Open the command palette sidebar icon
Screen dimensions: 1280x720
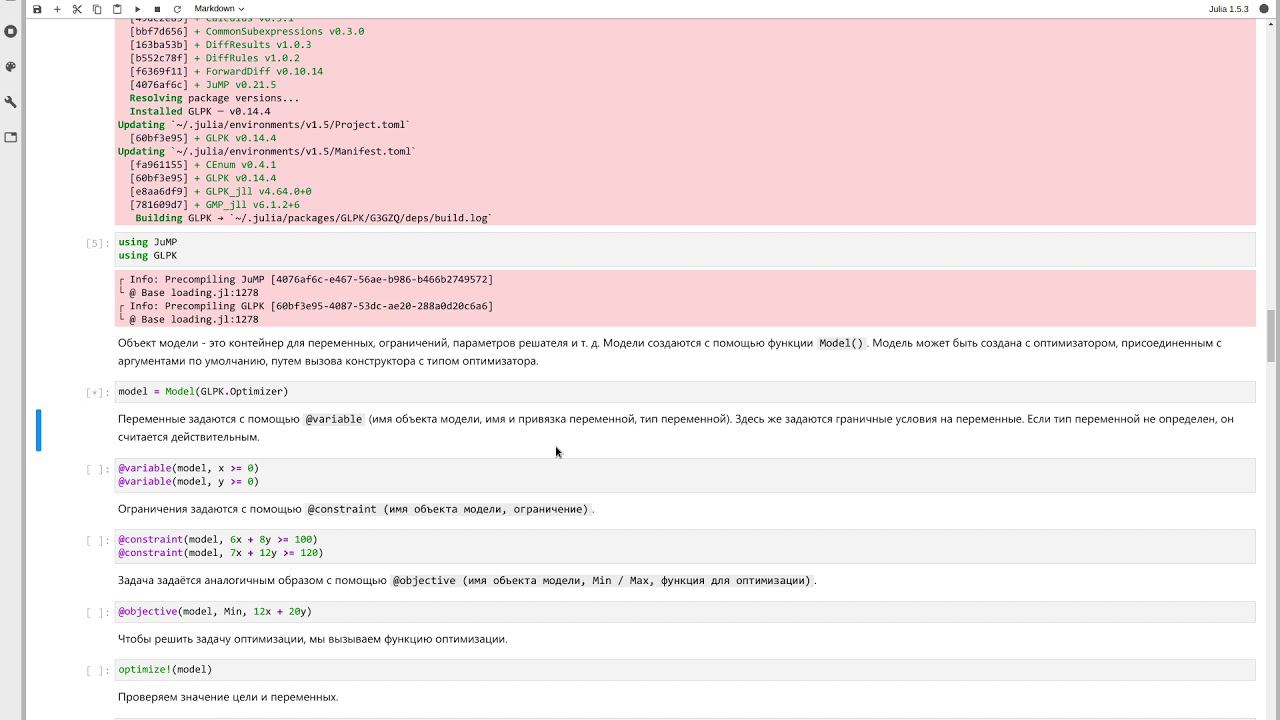pyautogui.click(x=11, y=67)
